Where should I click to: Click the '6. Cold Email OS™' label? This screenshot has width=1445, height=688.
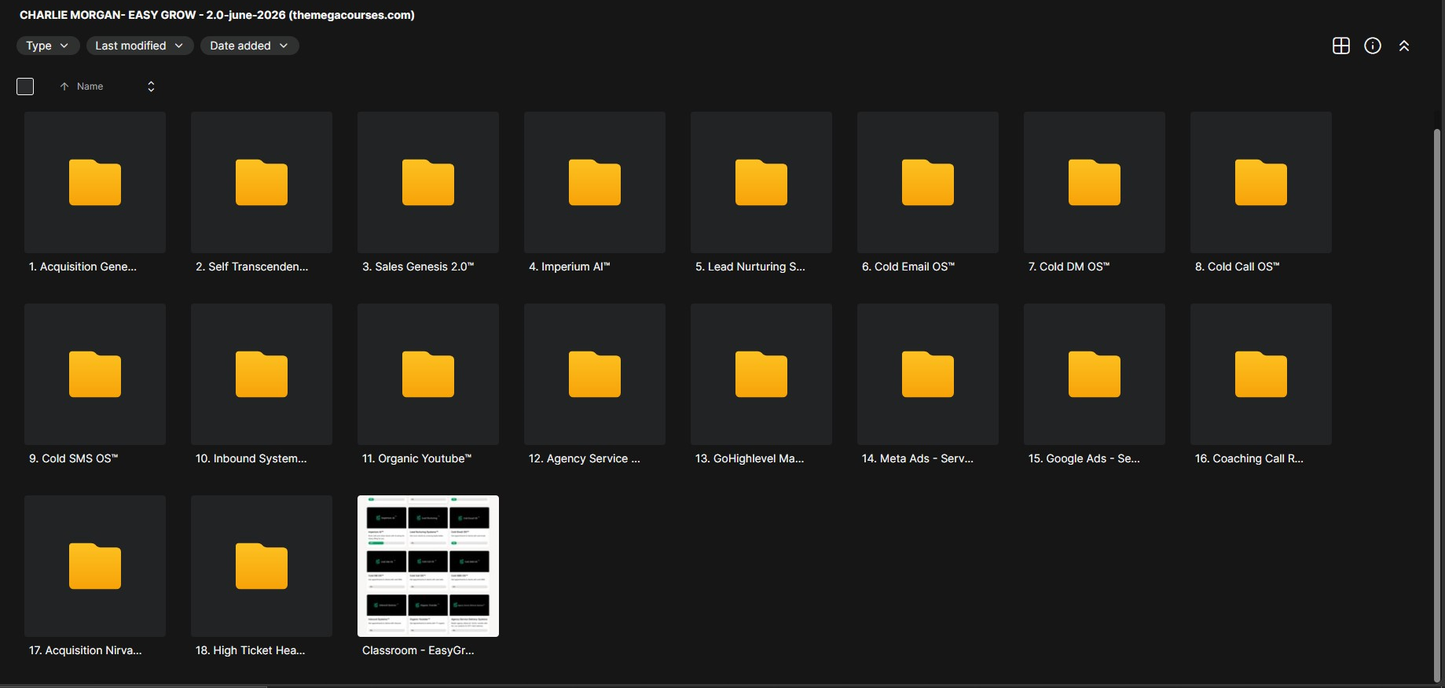[x=908, y=267]
